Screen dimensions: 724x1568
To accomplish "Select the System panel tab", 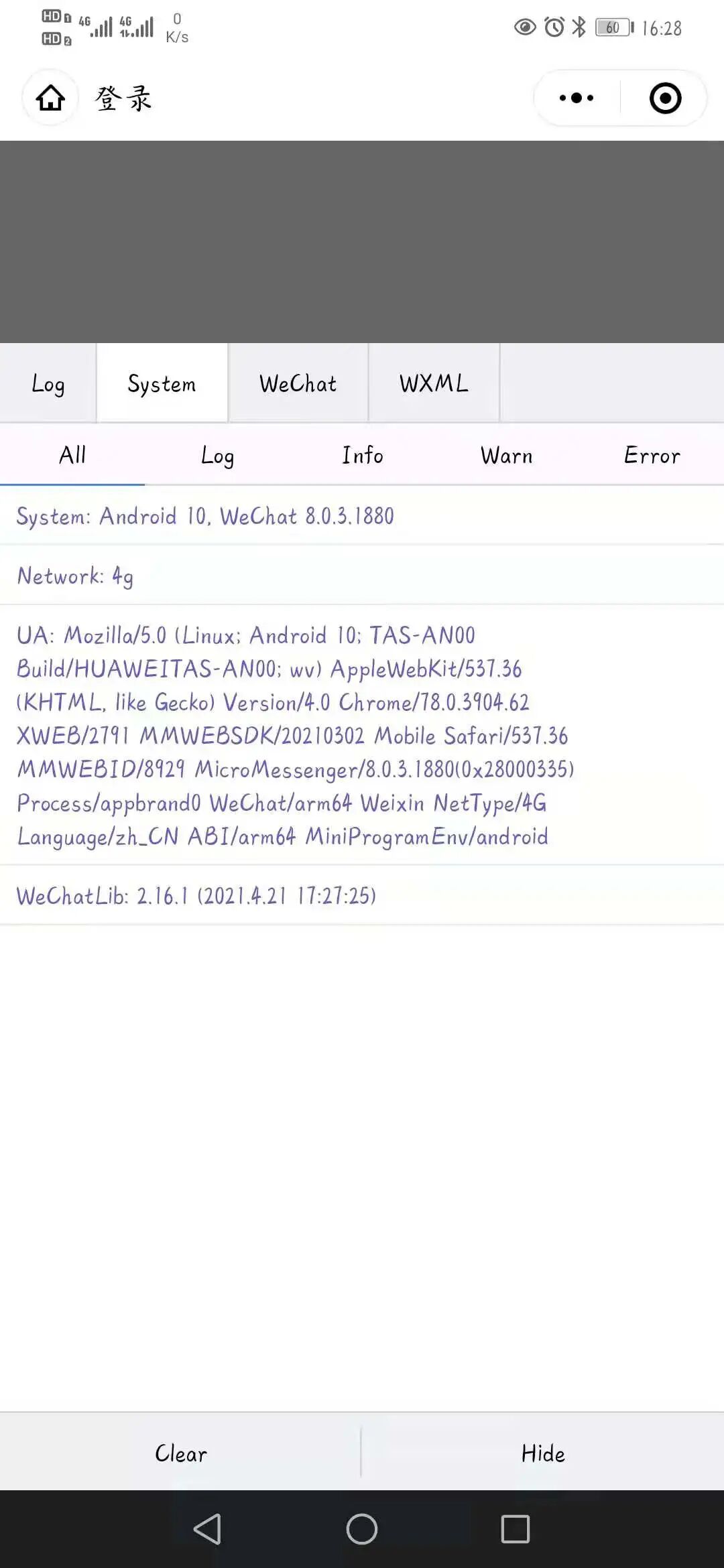I will 162,383.
